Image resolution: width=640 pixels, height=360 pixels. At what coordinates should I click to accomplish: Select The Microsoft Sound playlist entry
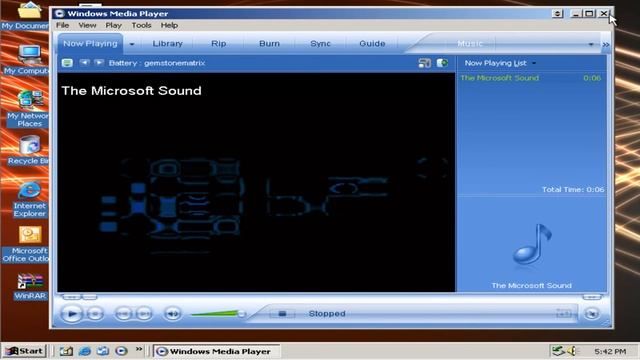click(x=531, y=78)
